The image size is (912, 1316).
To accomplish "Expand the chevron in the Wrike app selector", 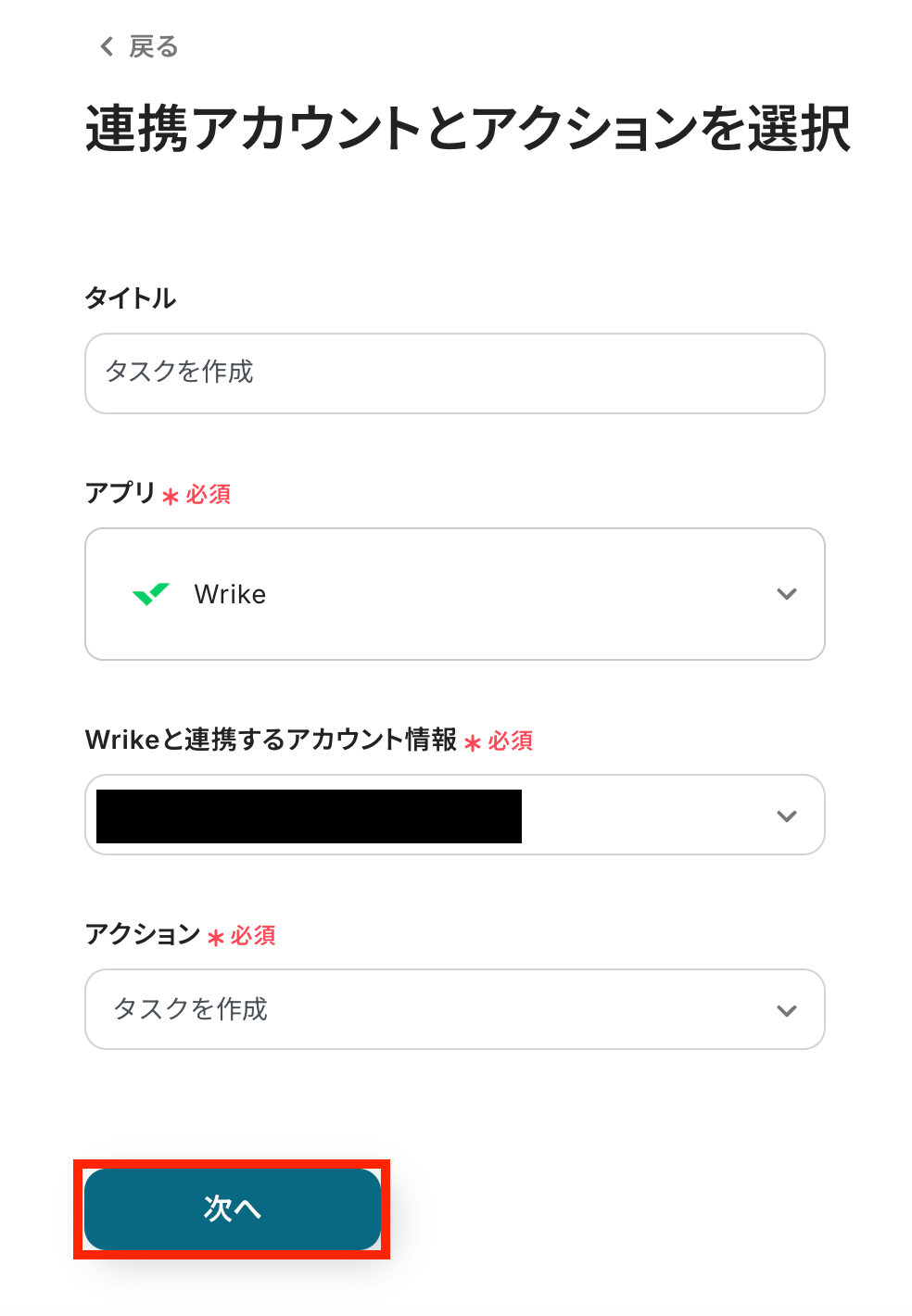I will [786, 594].
